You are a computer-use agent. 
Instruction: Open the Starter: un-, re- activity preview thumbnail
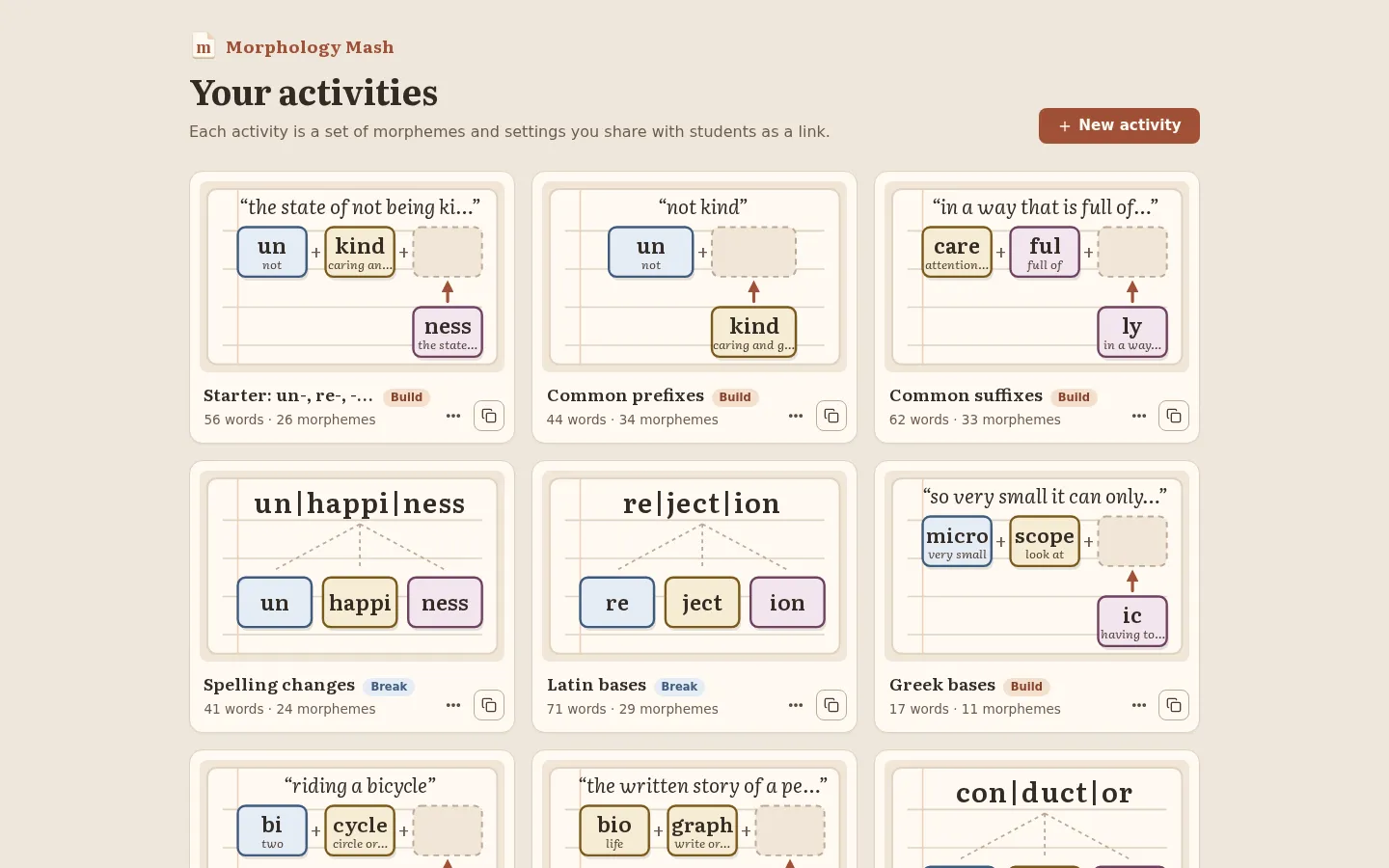352,277
